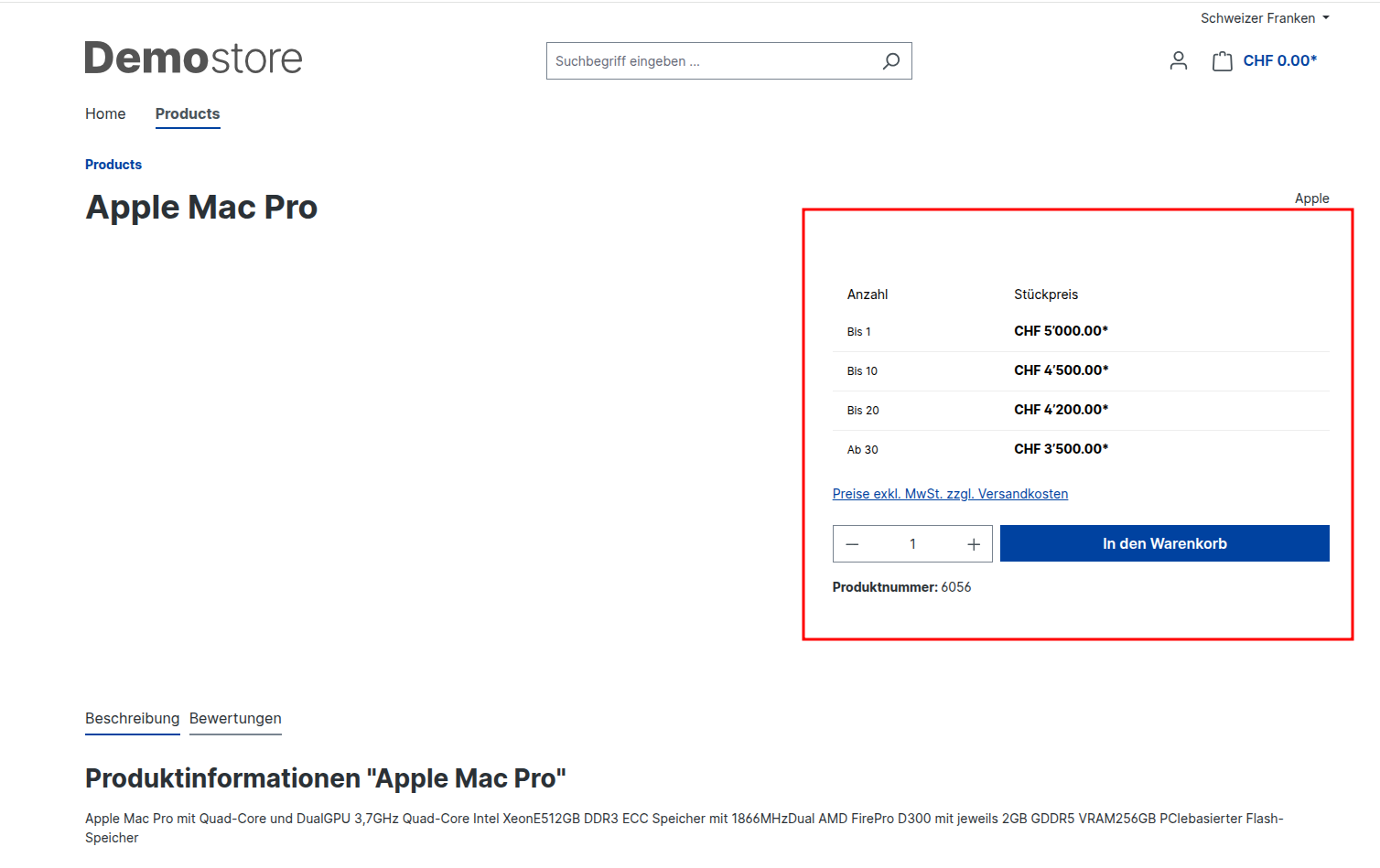This screenshot has height=868, width=1380.
Task: Open the user account icon
Action: pyautogui.click(x=1179, y=60)
